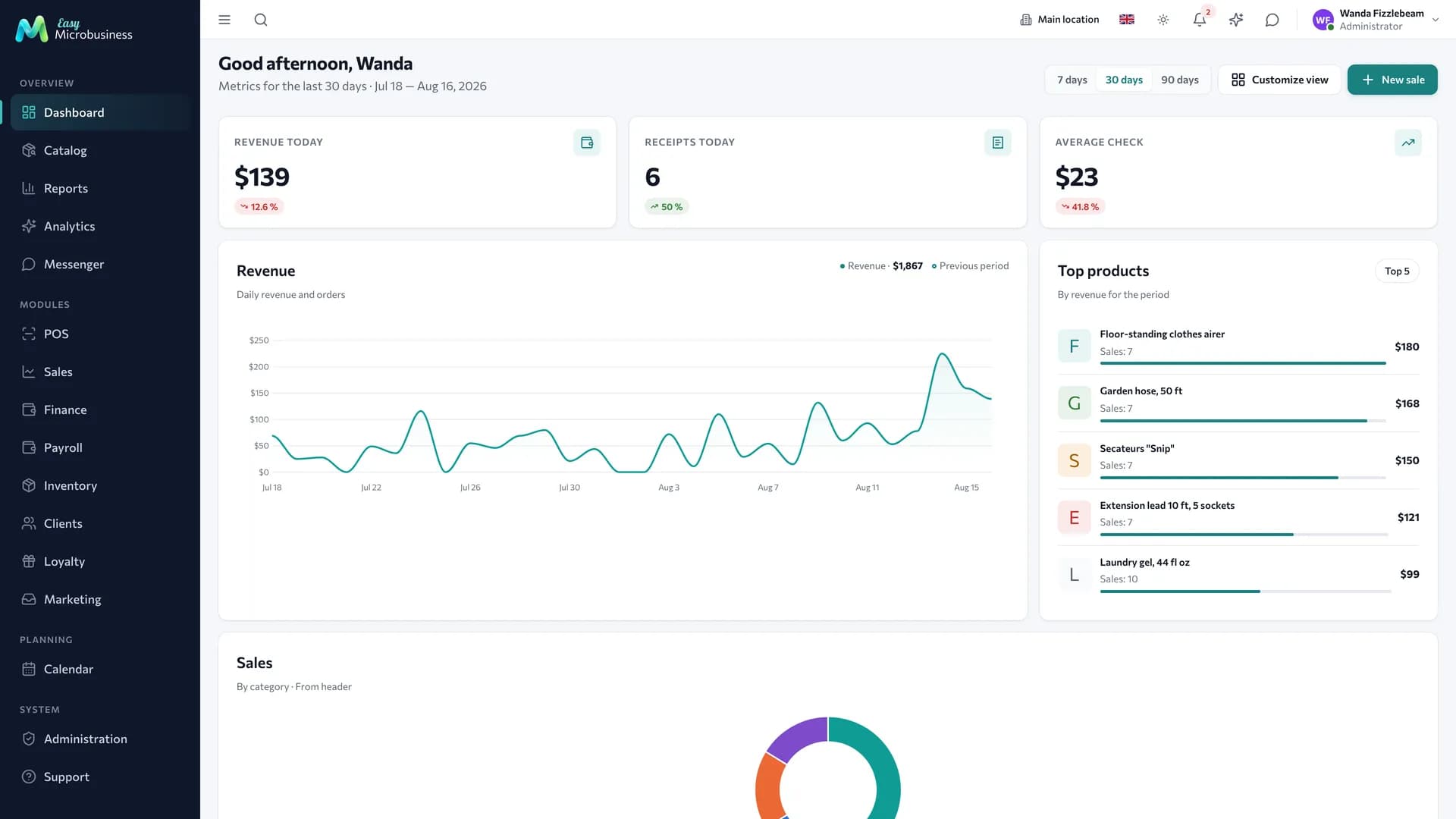Collapse the sidebar with hamburger icon
This screenshot has width=1456, height=819.
224,20
